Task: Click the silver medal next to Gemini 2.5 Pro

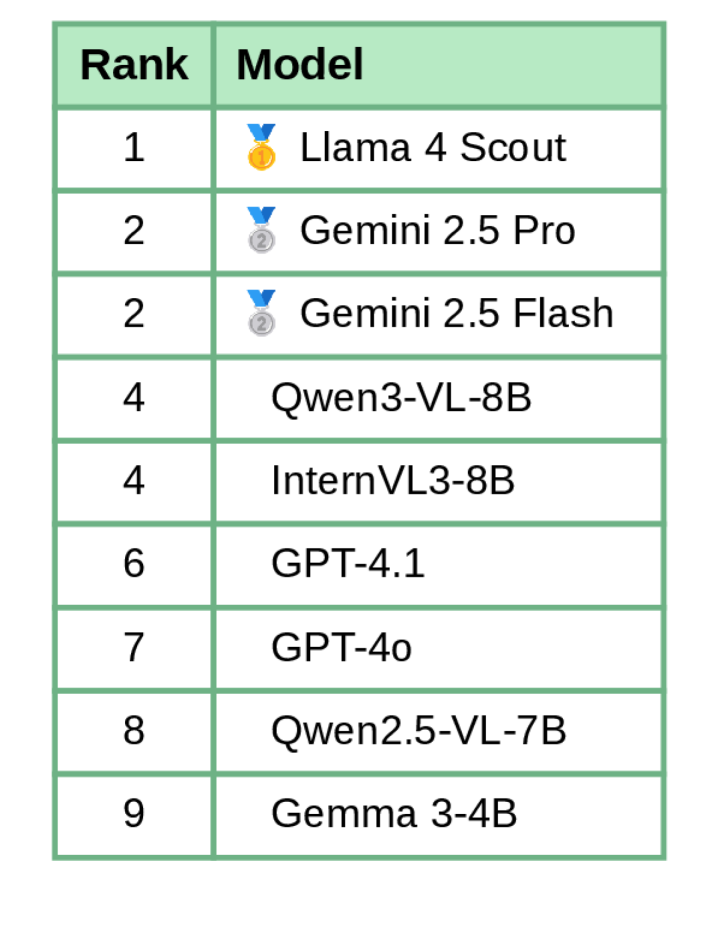Action: [261, 231]
